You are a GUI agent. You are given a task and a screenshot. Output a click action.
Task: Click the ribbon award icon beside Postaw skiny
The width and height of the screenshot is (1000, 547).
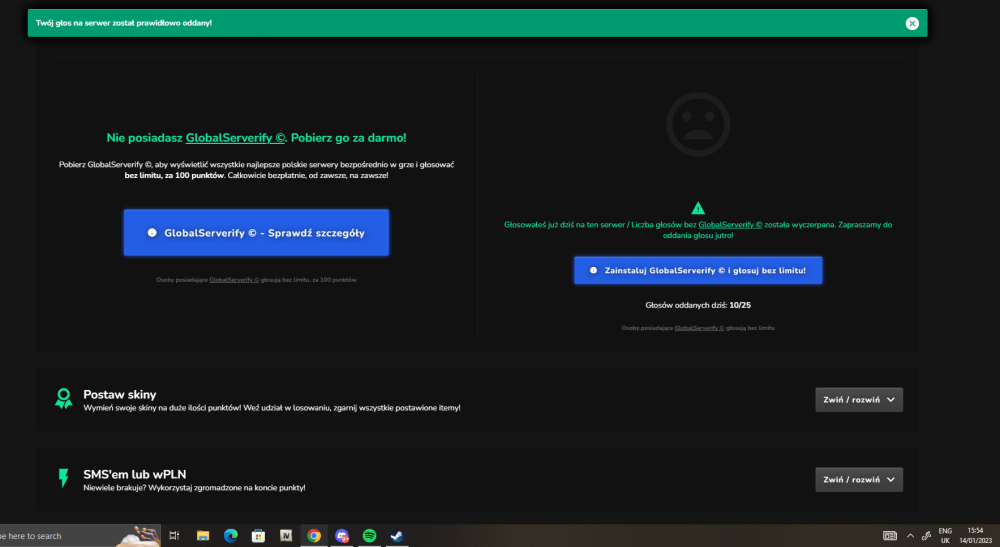point(63,398)
